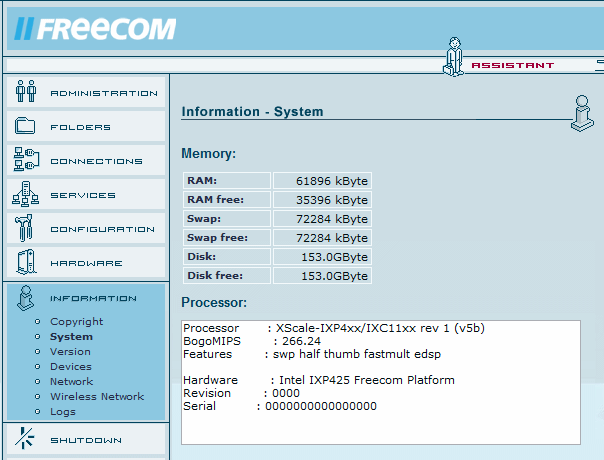604x460 pixels.
Task: Click the Shutdown icon in sidebar
Action: [x=26, y=440]
